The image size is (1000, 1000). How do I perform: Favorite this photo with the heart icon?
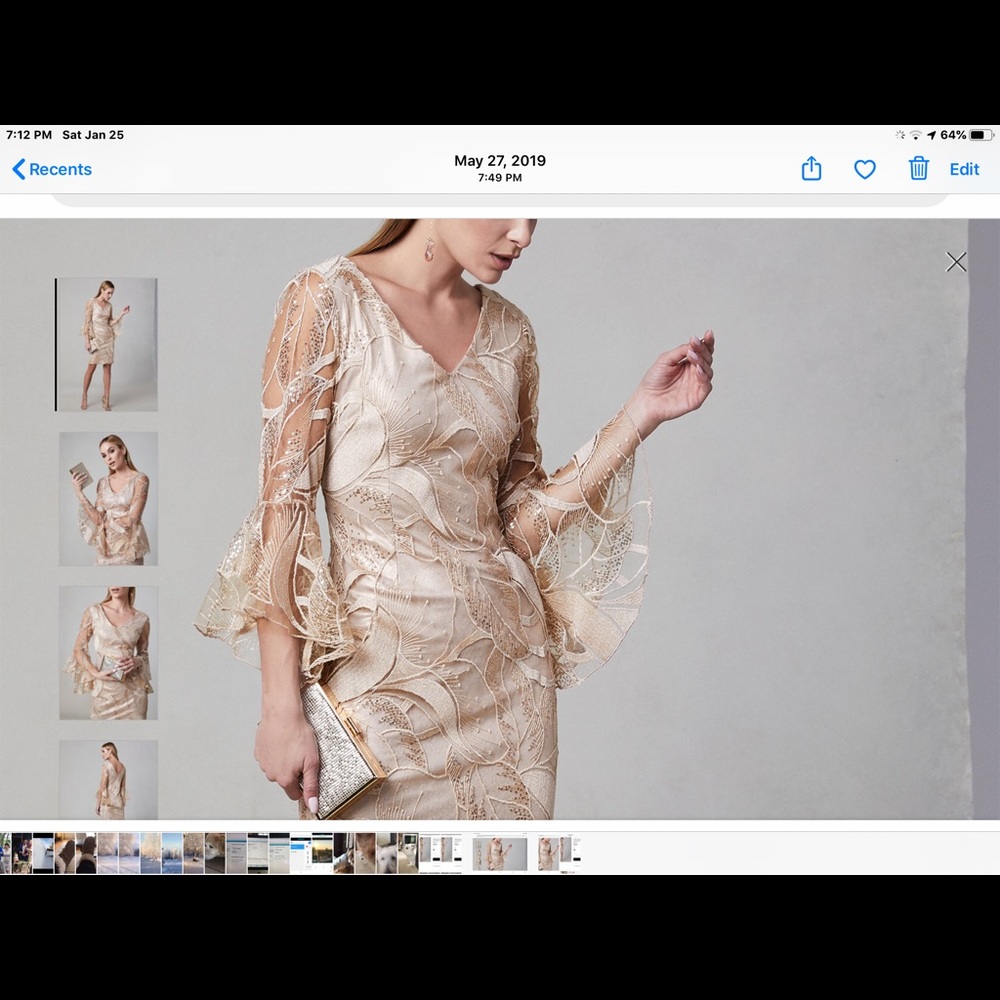(x=865, y=169)
